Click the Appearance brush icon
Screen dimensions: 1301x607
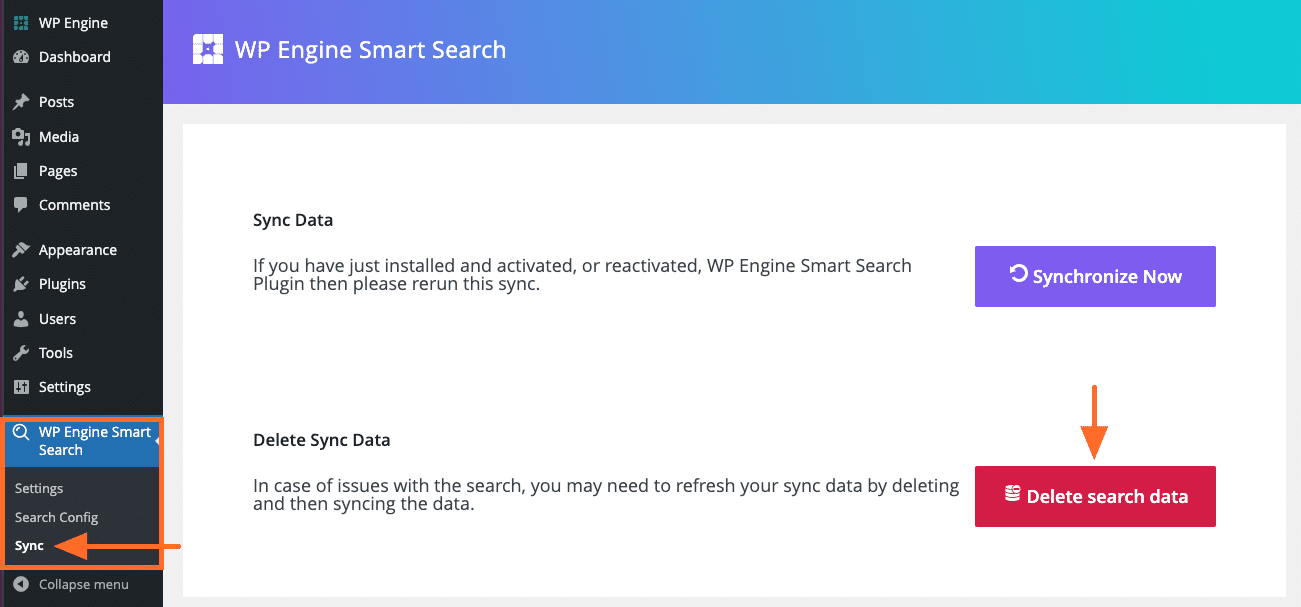coord(22,249)
